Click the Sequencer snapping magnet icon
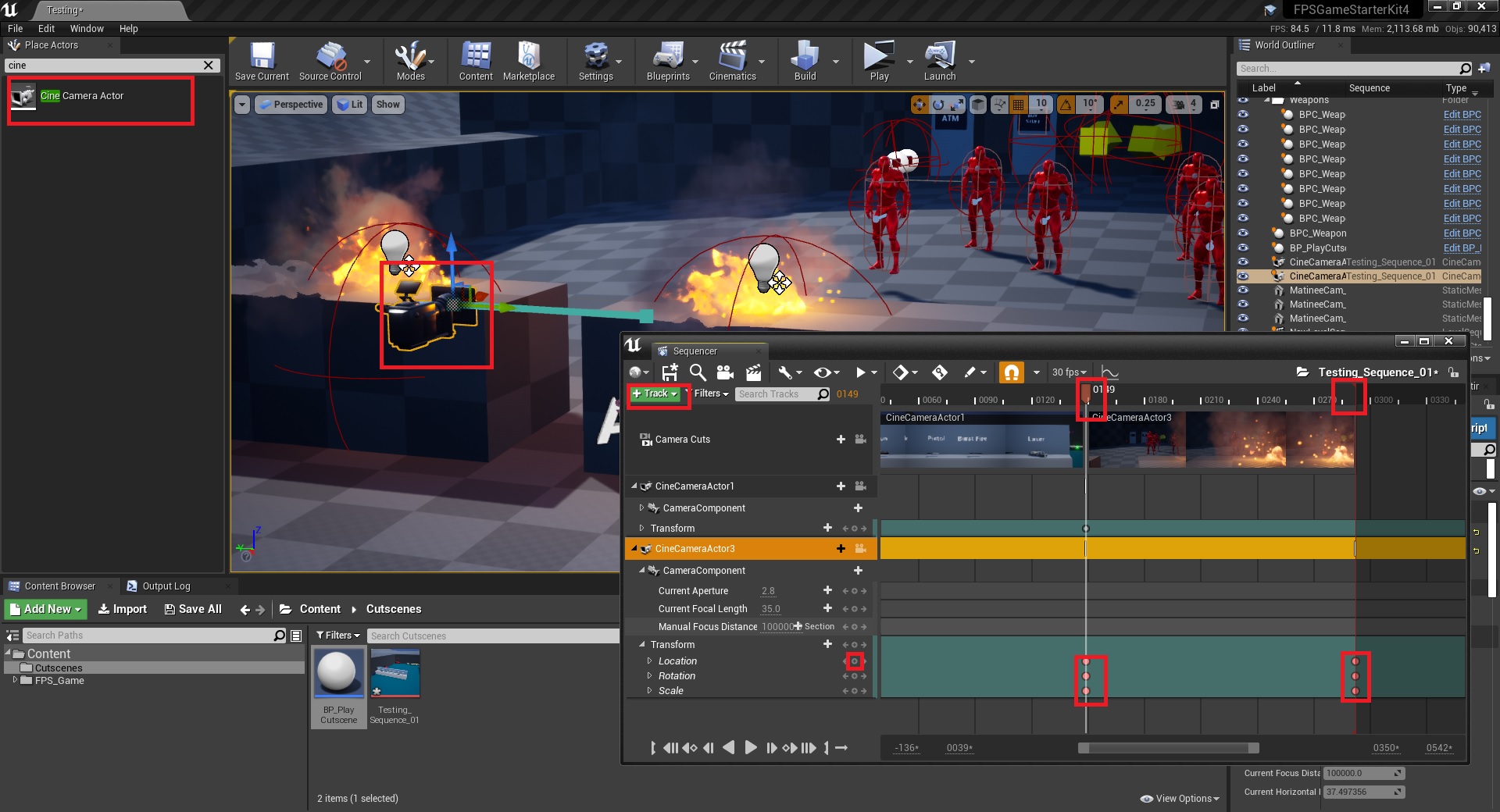Image resolution: width=1500 pixels, height=812 pixels. 1011,372
